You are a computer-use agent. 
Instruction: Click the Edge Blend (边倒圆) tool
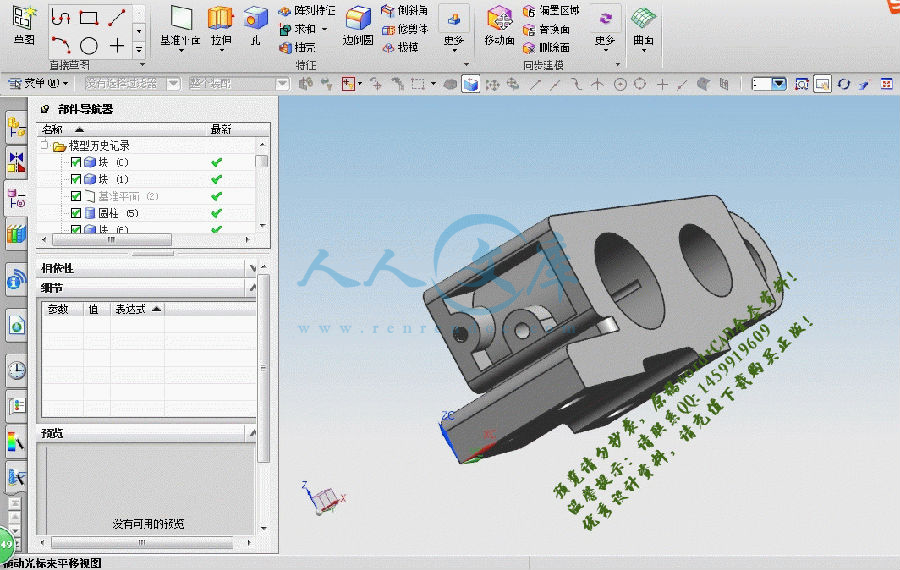[x=358, y=26]
